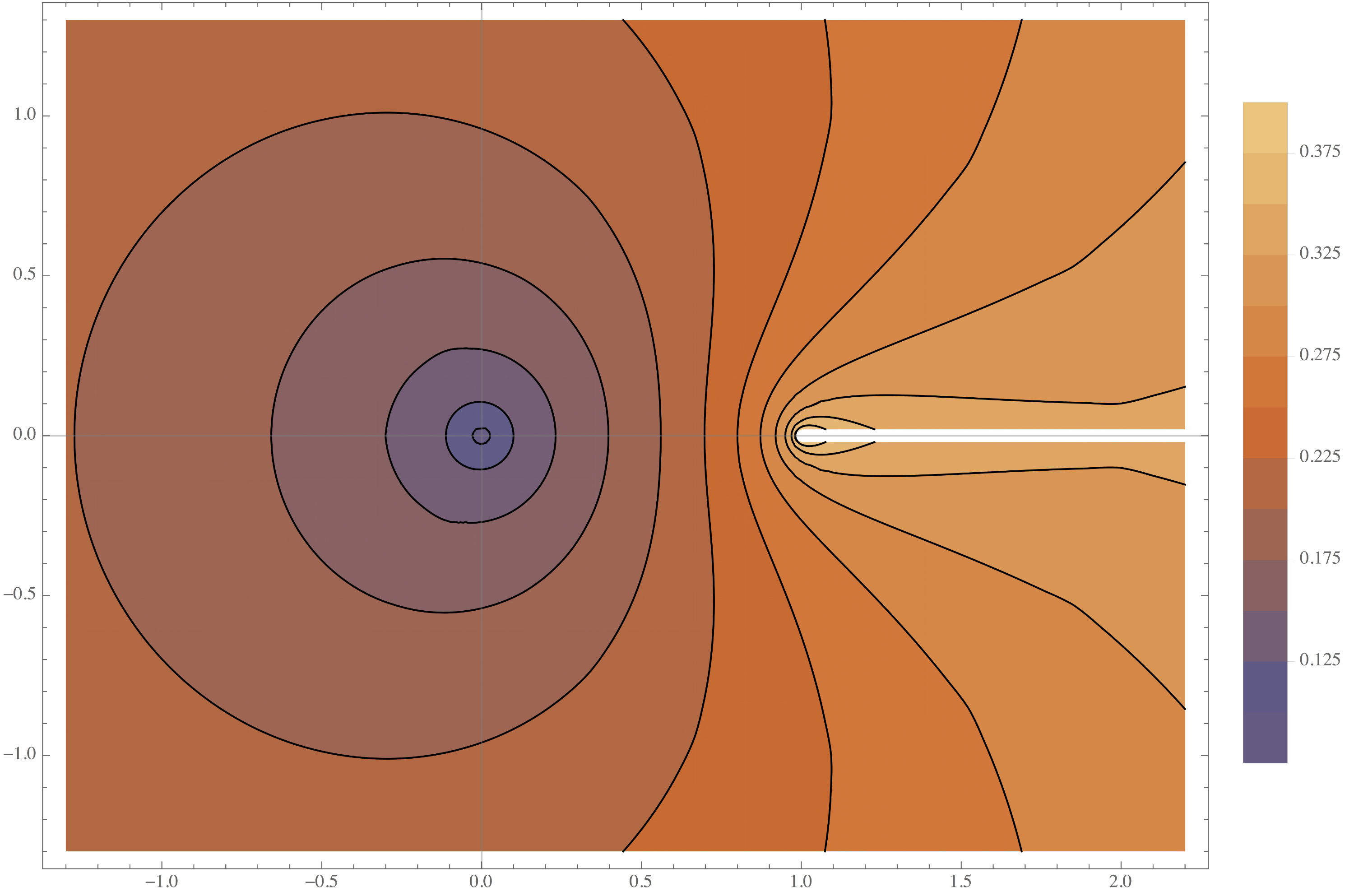
Task: Click the y-axis tick label −1.0
Action: click(x=19, y=754)
